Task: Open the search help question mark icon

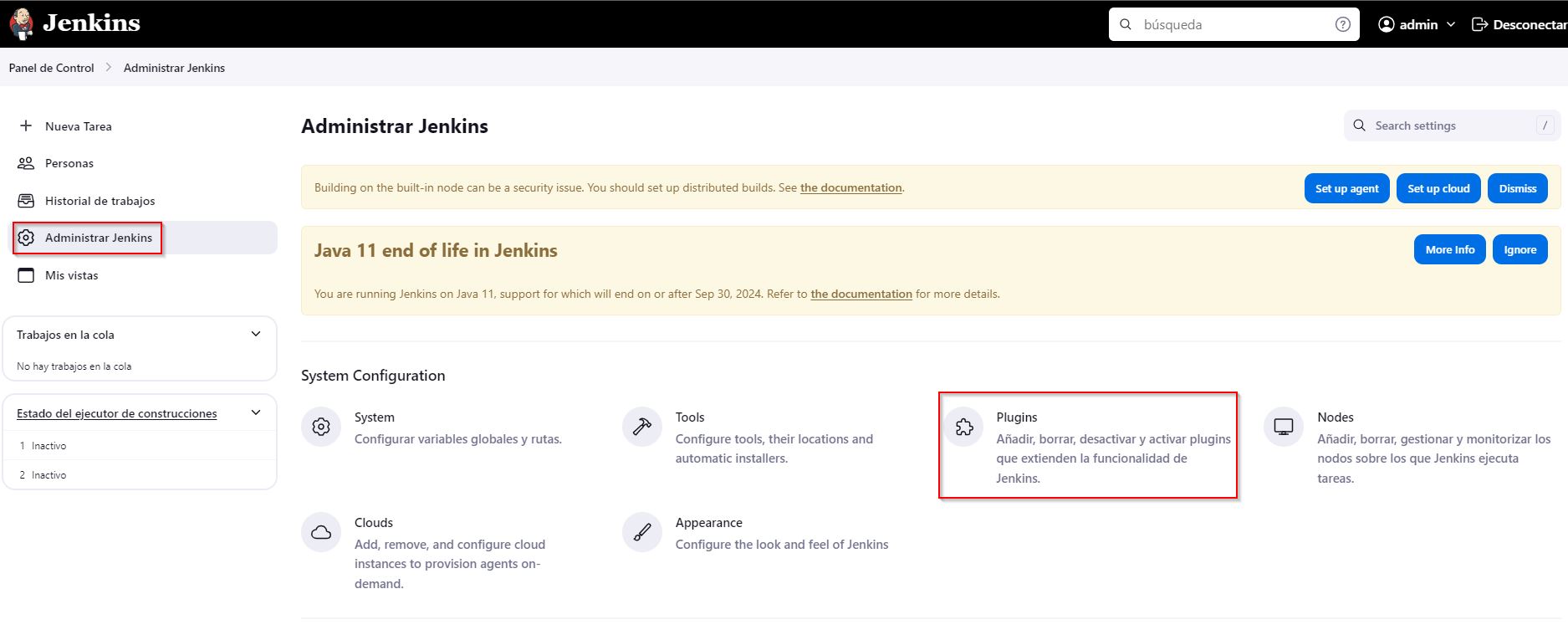Action: (x=1342, y=24)
